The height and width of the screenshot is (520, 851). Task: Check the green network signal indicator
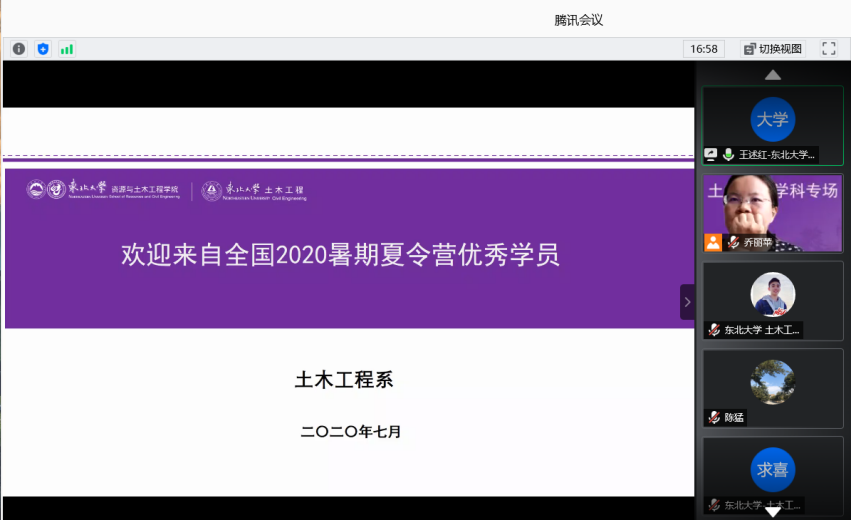67,49
